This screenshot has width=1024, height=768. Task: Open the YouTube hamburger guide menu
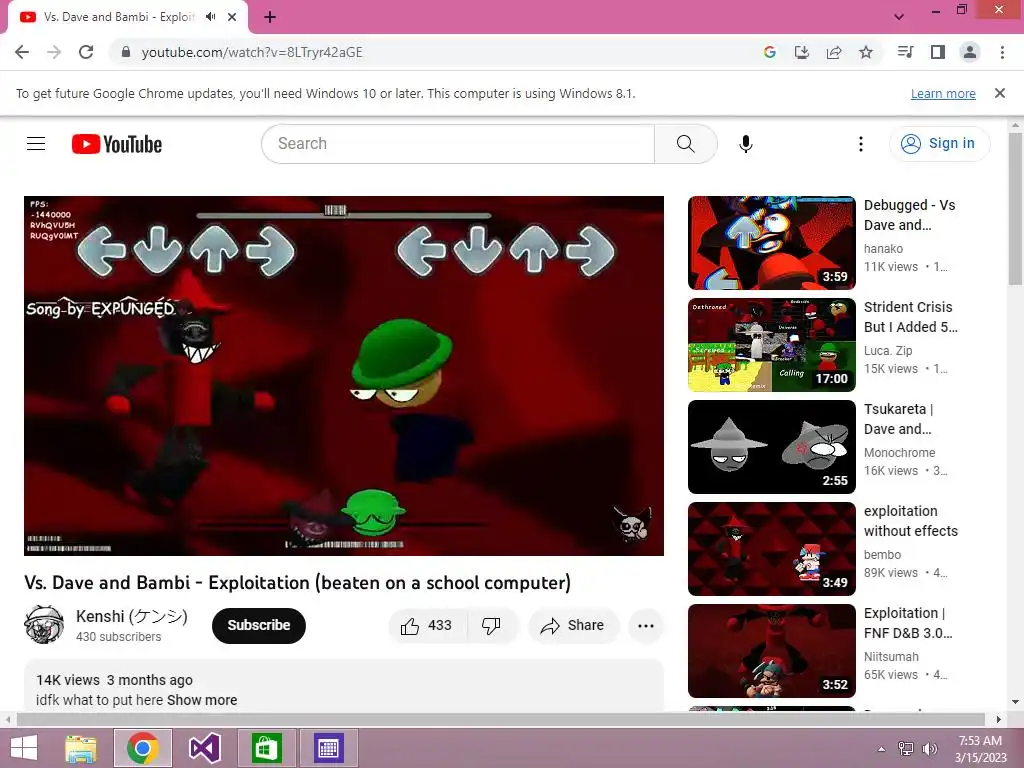(x=36, y=143)
